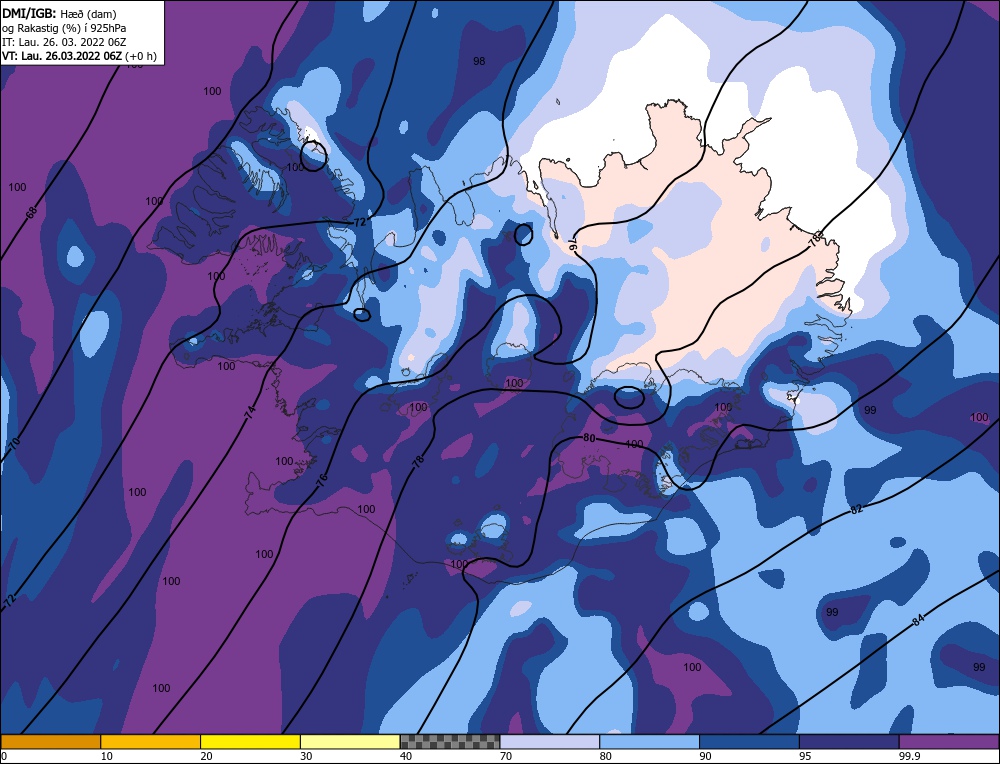Click the purple legend swatch above 99.9
The image size is (1000, 764).
point(949,742)
